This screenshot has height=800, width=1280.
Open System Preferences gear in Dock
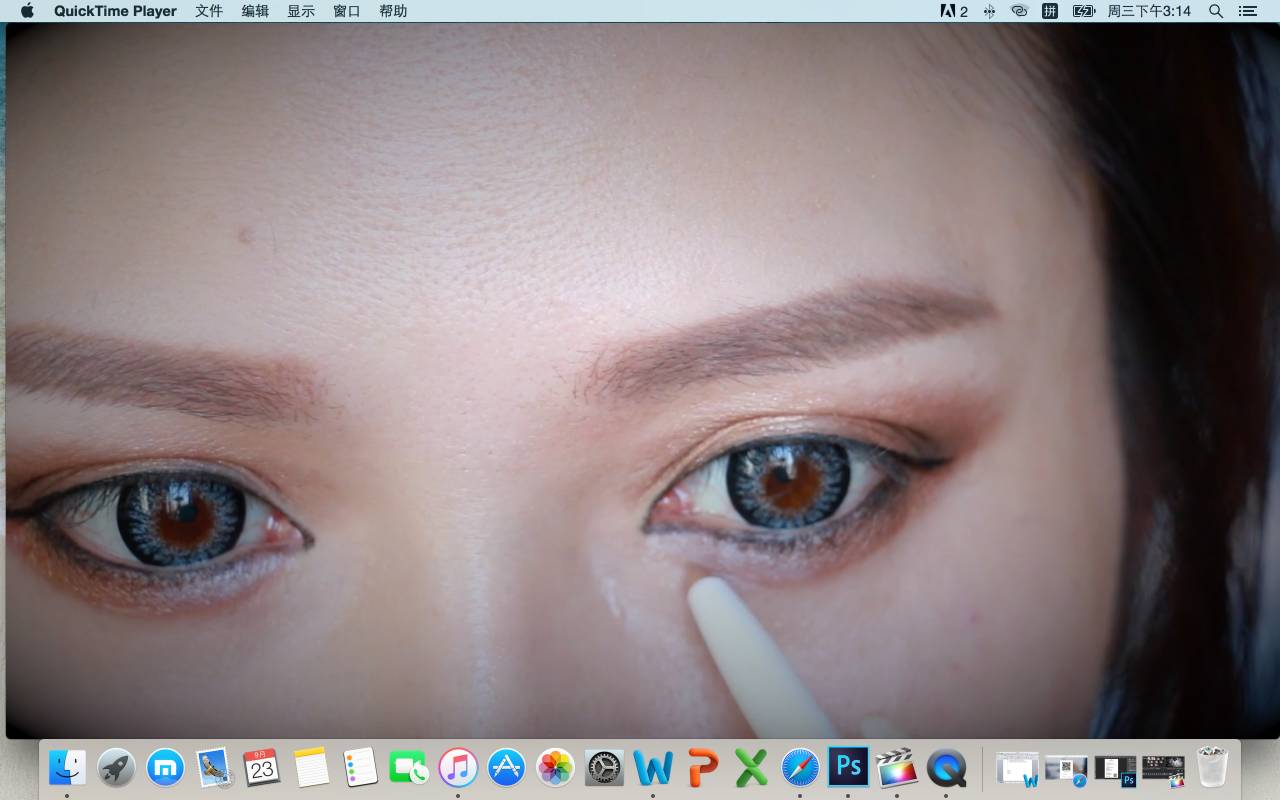[x=604, y=768]
